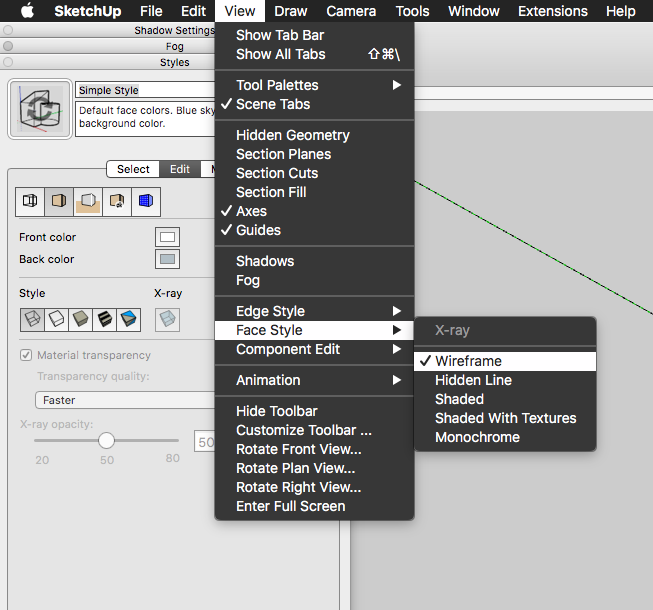Toggle the X-ray mode icon
The height and width of the screenshot is (610, 653).
167,320
